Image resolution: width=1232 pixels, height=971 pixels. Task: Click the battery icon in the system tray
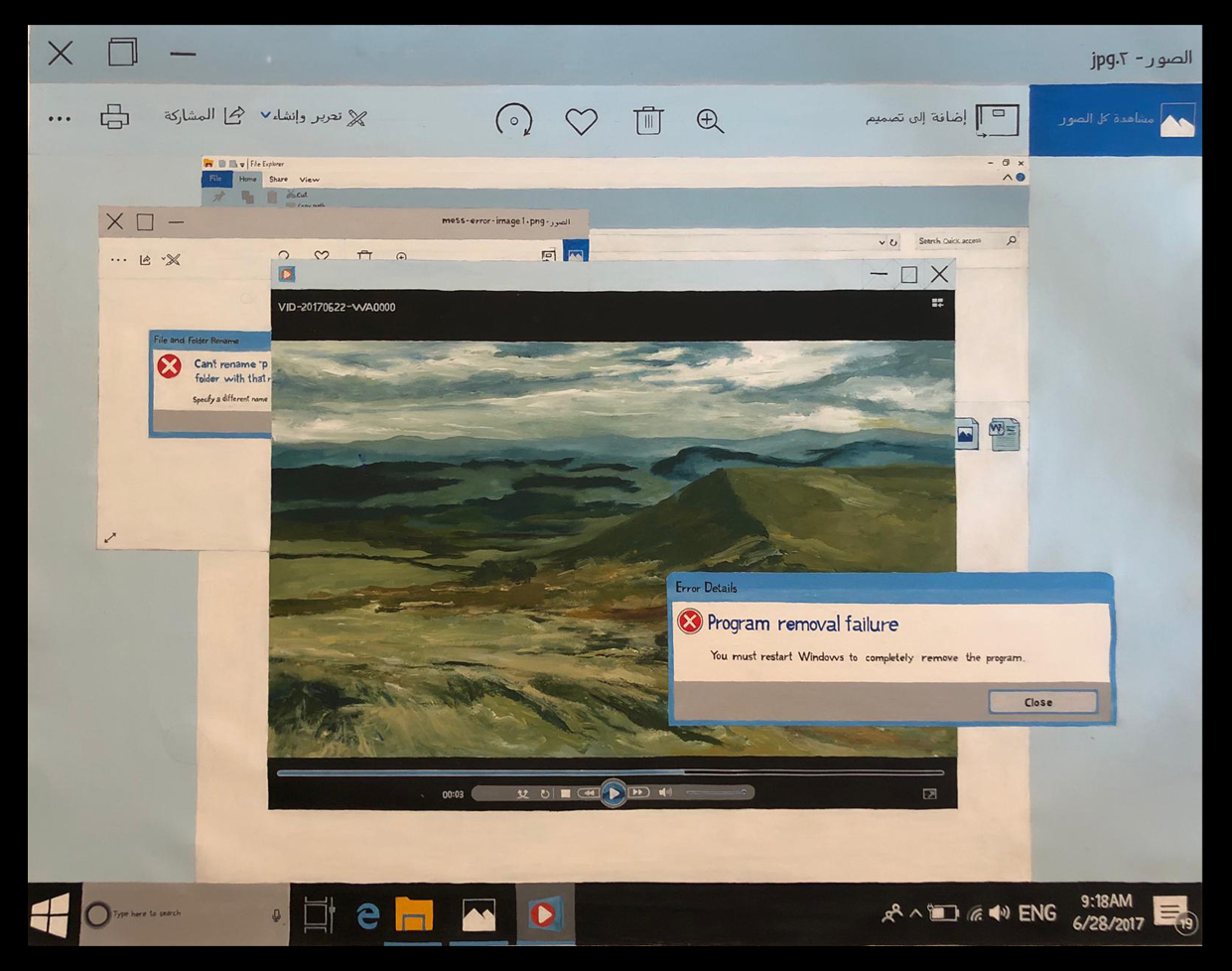pos(942,913)
